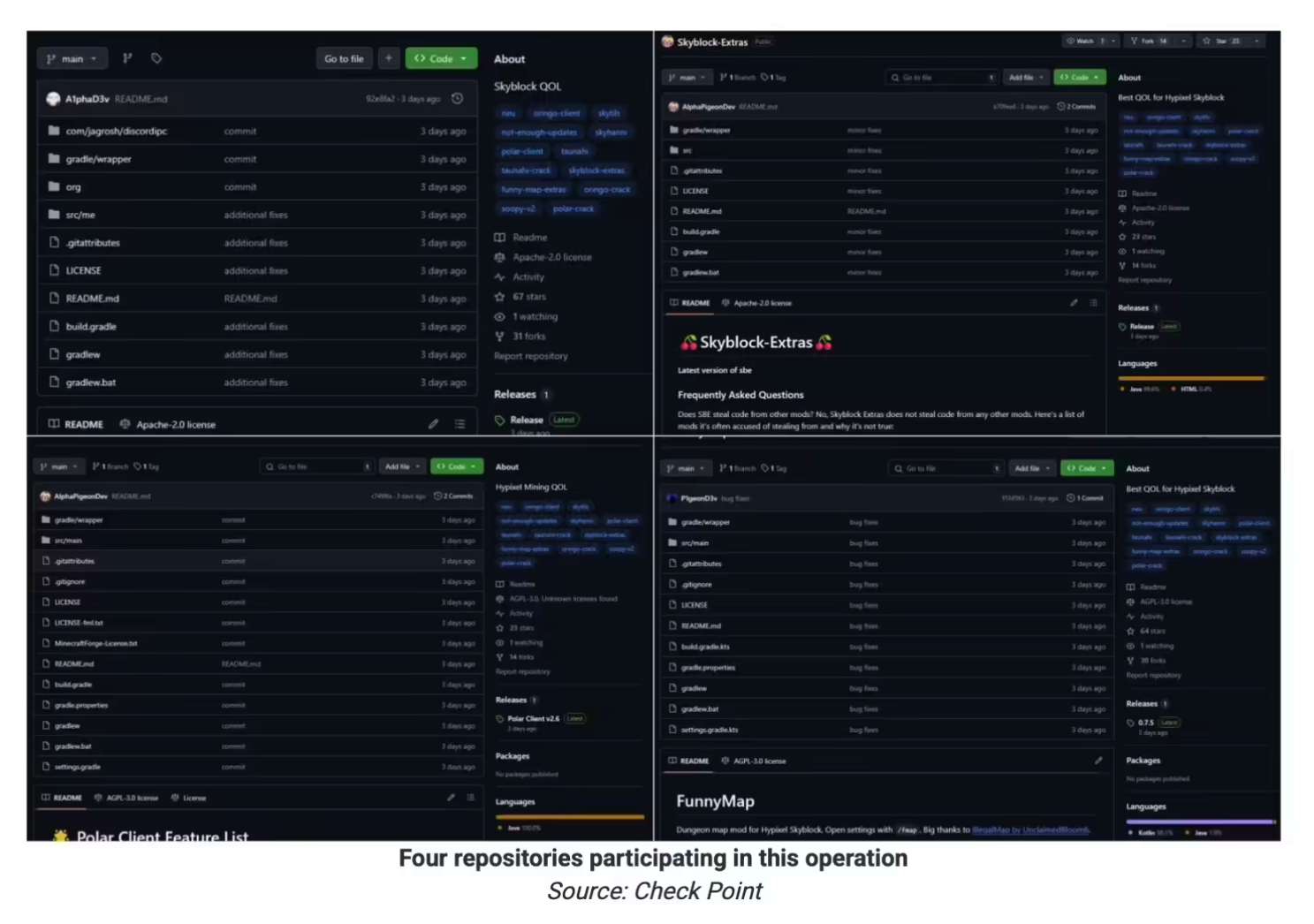The height and width of the screenshot is (924, 1314).
Task: Open main branch dropdown in Polar Client repo
Action: [x=60, y=466]
